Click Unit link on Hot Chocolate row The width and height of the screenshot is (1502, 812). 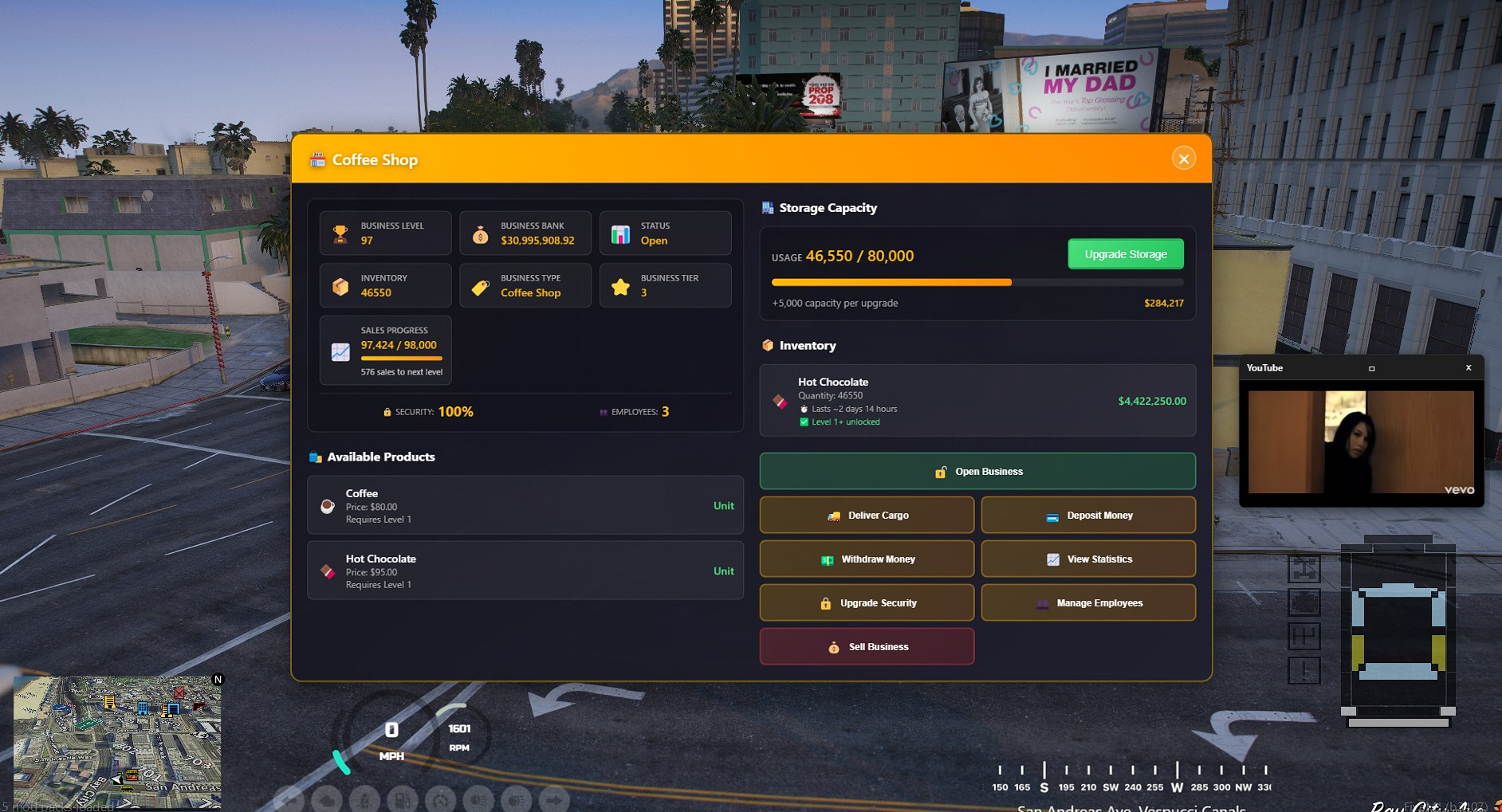click(x=724, y=571)
